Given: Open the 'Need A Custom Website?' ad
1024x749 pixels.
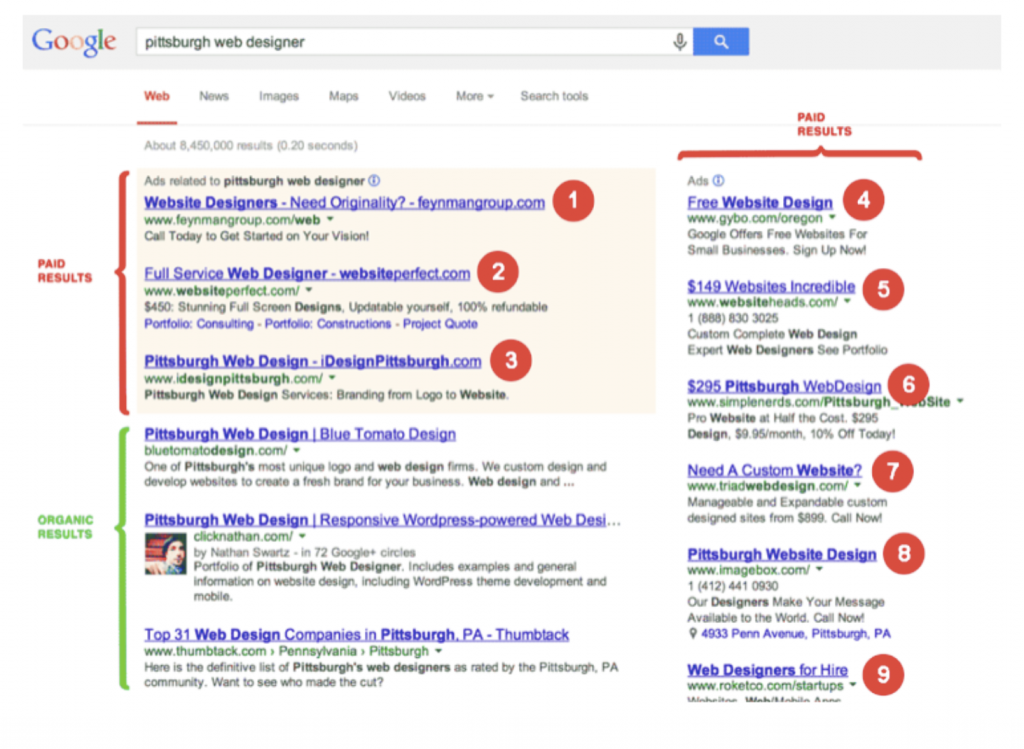Looking at the screenshot, I should click(x=775, y=470).
